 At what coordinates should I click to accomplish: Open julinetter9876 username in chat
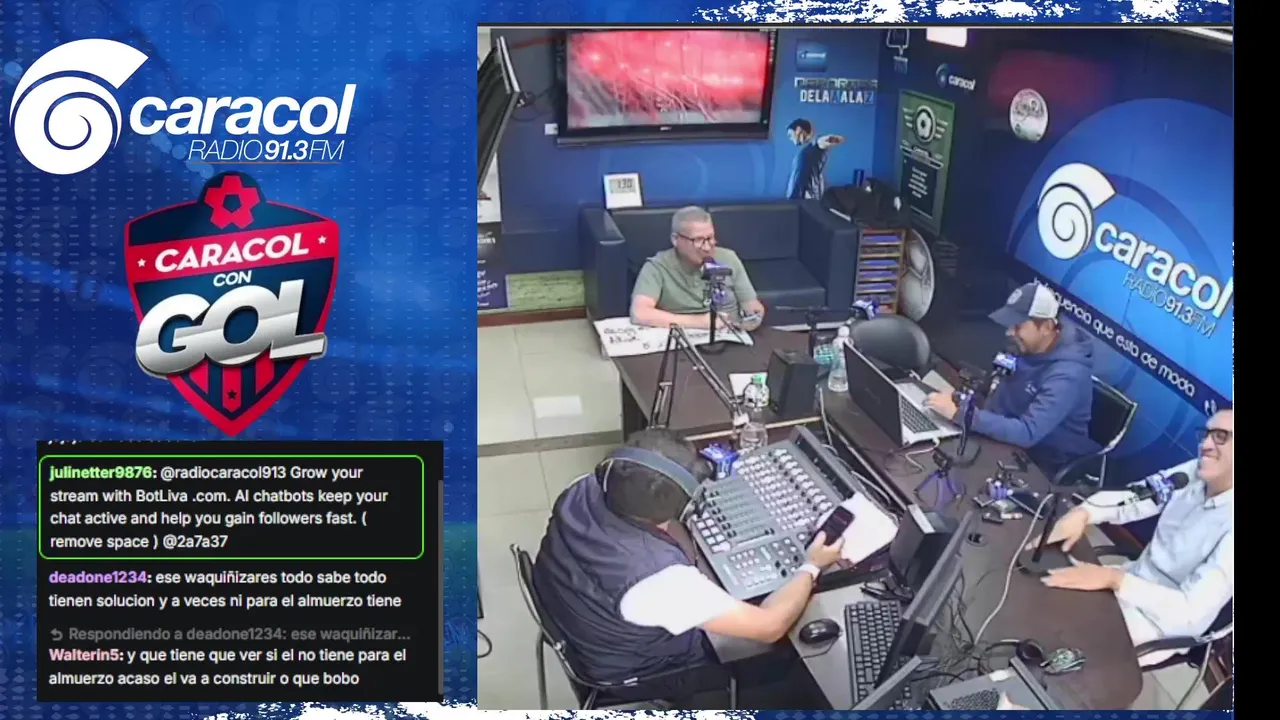pyautogui.click(x=101, y=472)
